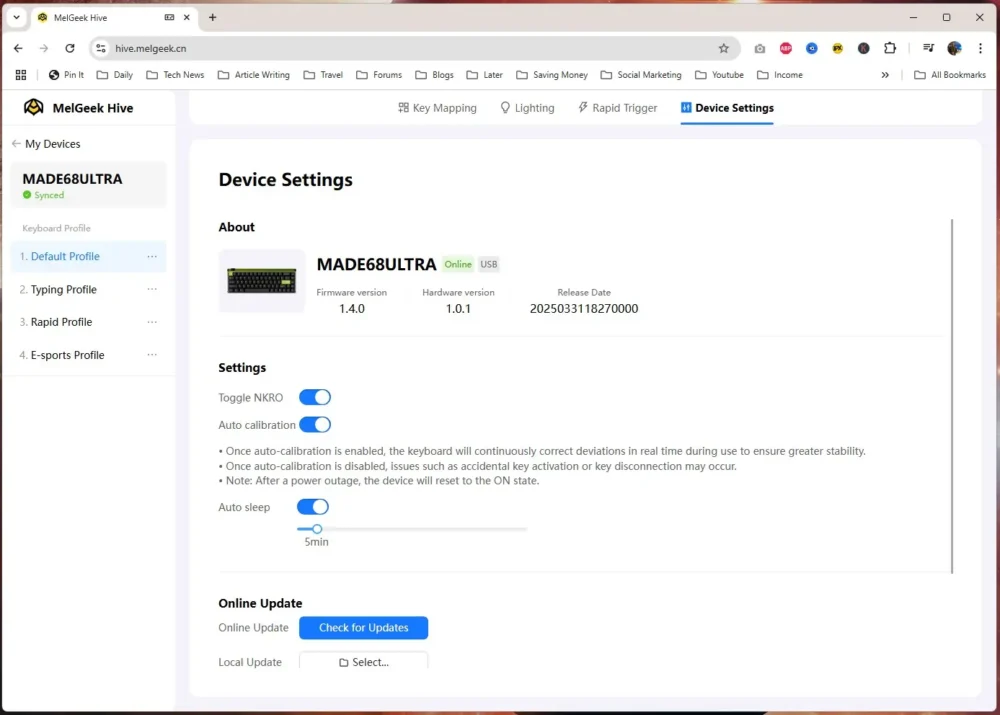
Task: Click the MADE68ULTRA keyboard thumbnail
Action: (261, 281)
